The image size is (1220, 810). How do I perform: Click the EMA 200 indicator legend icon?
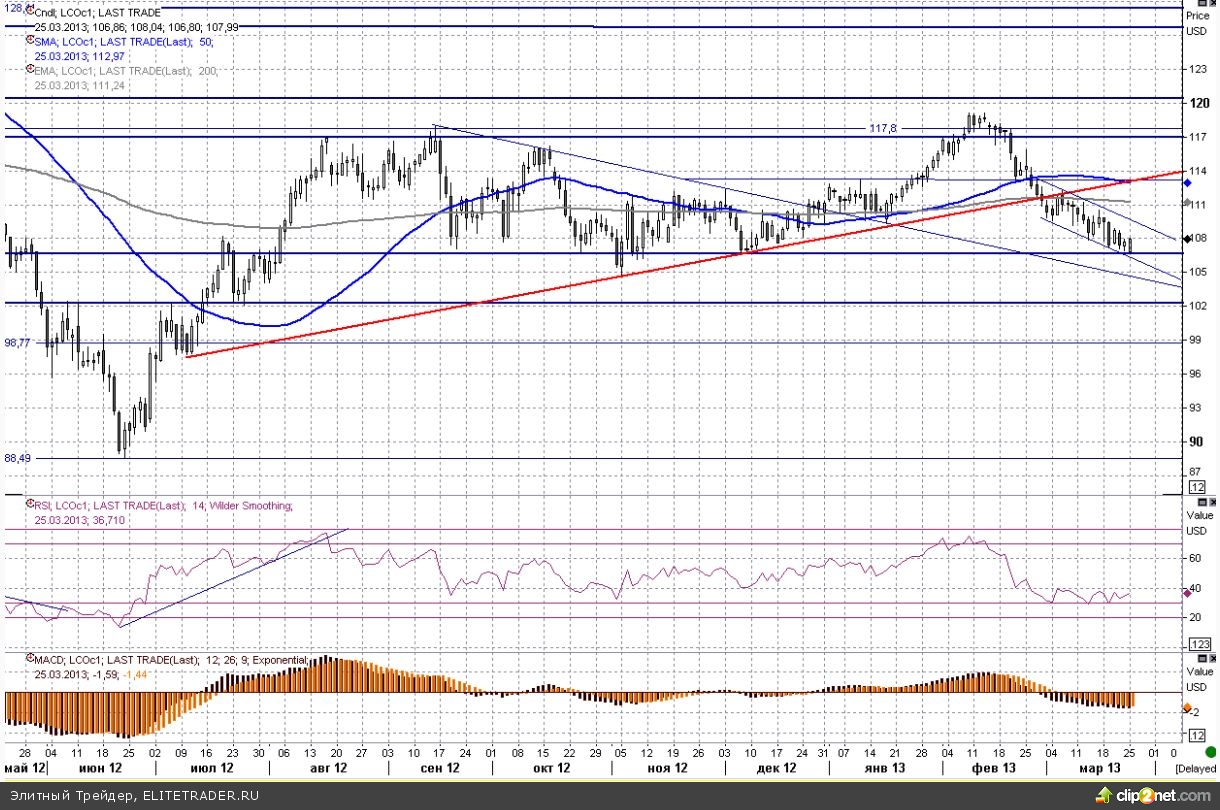30,71
